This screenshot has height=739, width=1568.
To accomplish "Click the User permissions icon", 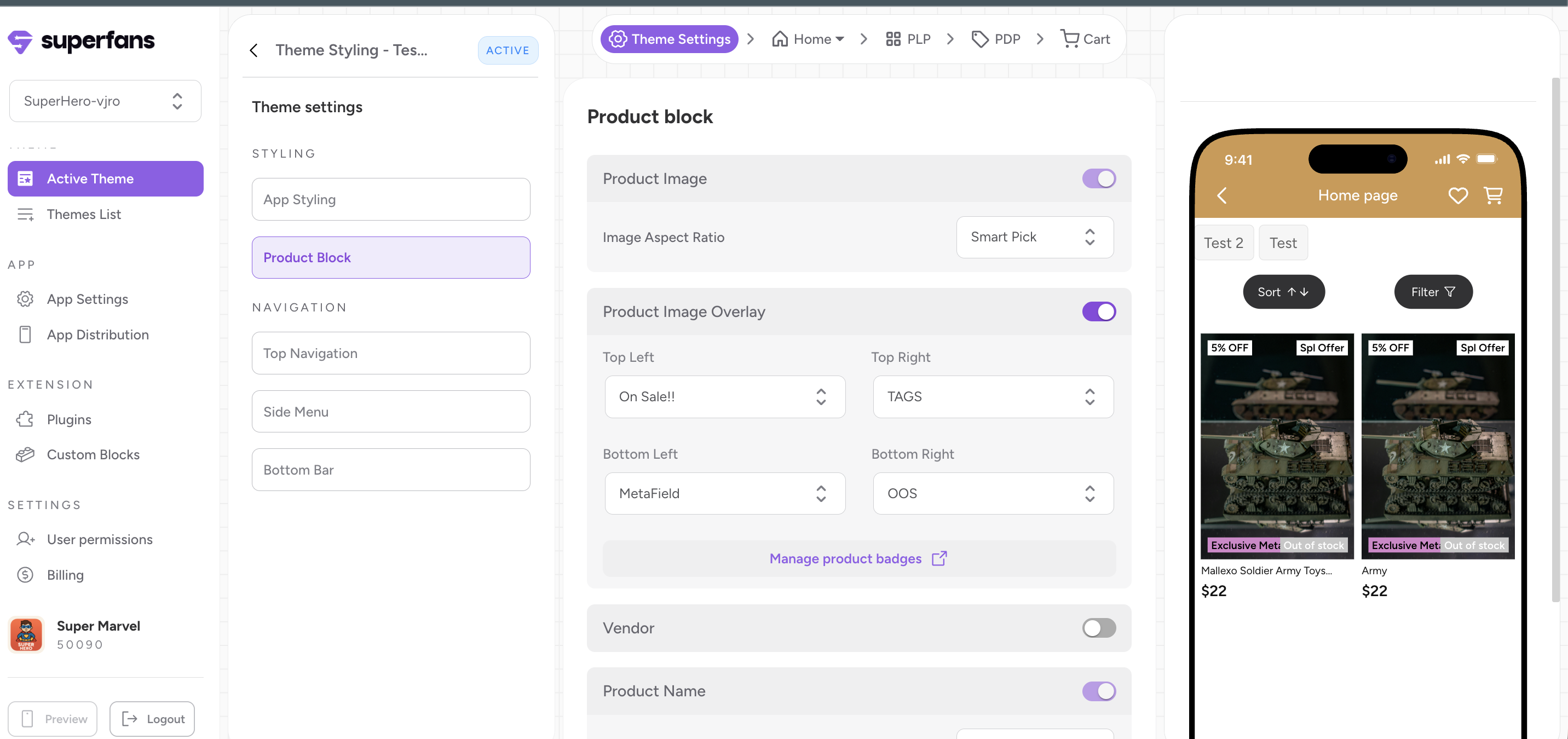I will (x=25, y=539).
